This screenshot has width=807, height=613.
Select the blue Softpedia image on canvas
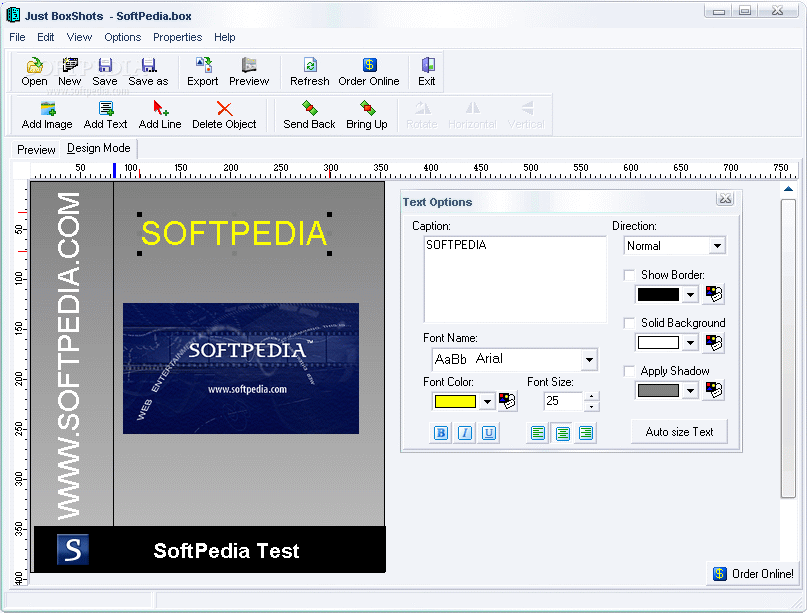(x=241, y=369)
